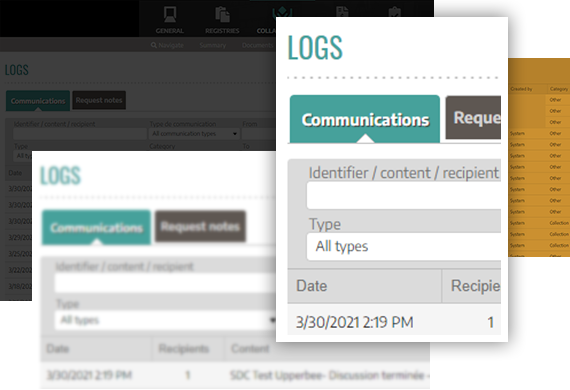Click Date column header in zoomed front panel
570x390 pixels.
[365, 286]
